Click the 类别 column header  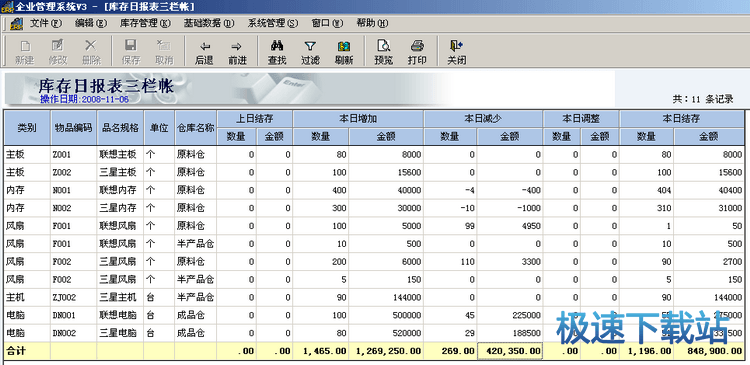[x=27, y=128]
